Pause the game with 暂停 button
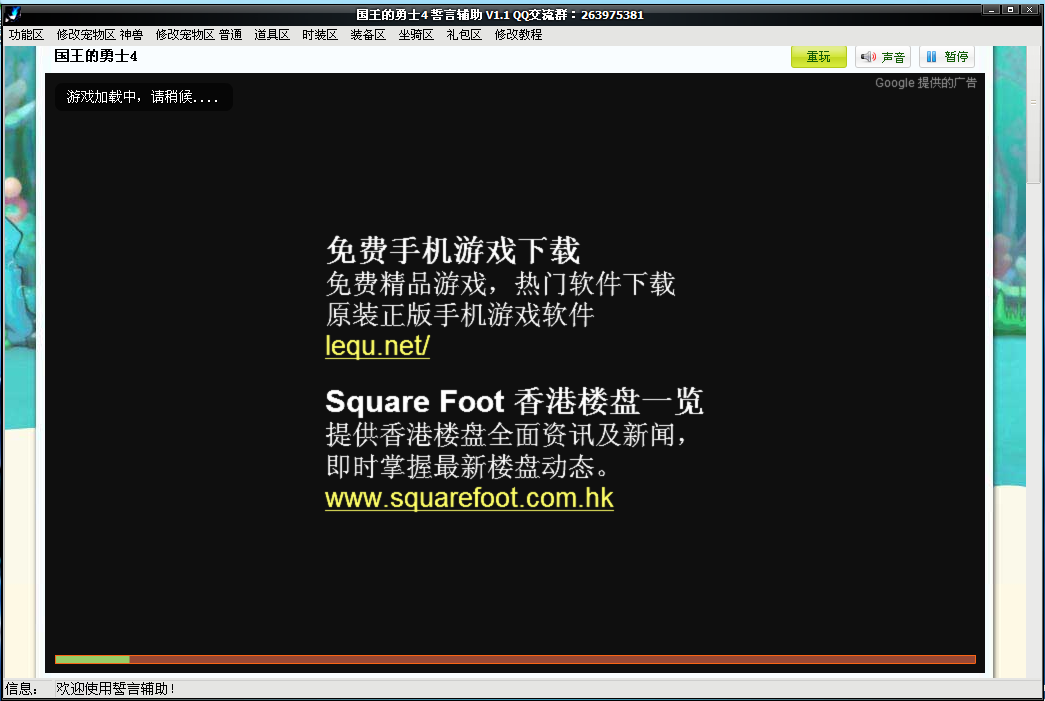 coord(946,57)
